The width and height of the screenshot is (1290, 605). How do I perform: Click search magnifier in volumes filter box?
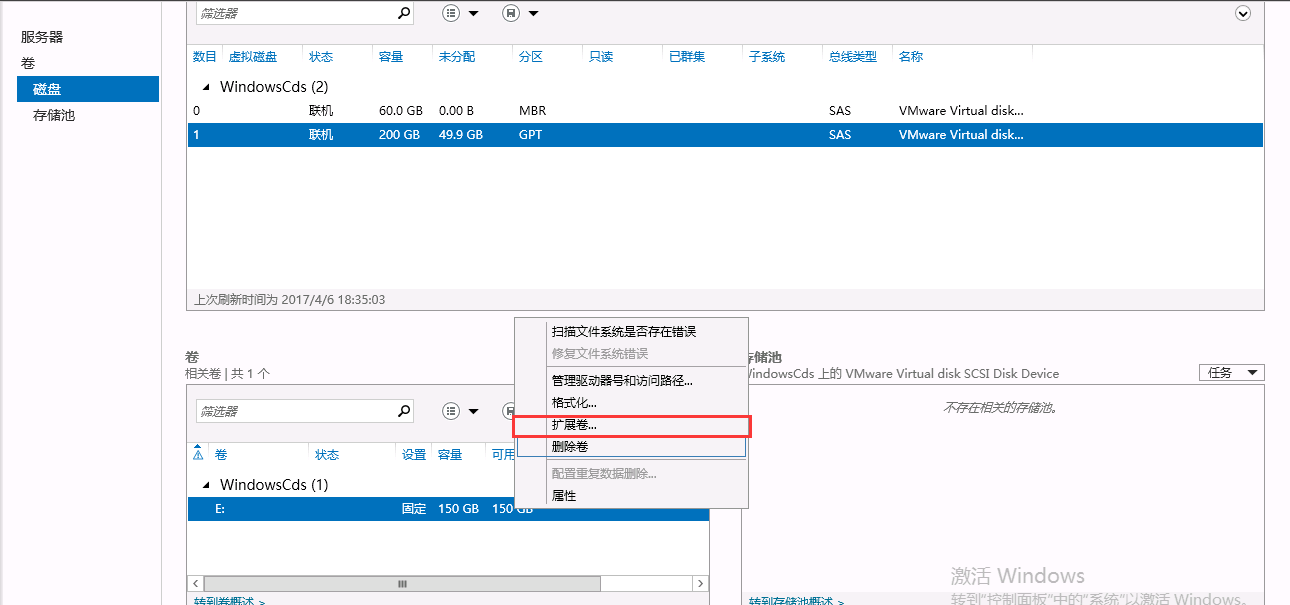[403, 411]
